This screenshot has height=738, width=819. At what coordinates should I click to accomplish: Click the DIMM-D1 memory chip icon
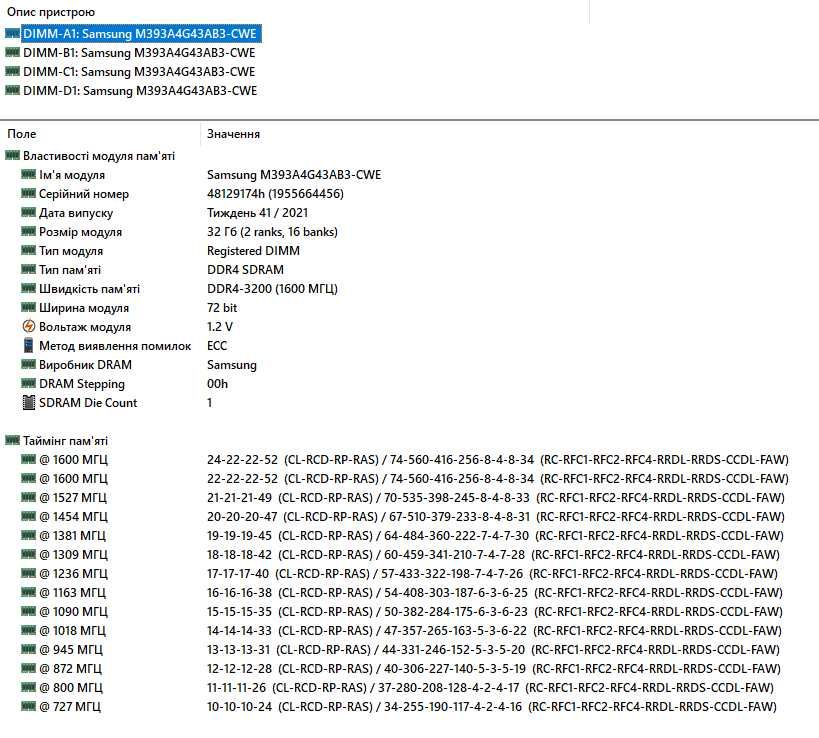coord(12,90)
